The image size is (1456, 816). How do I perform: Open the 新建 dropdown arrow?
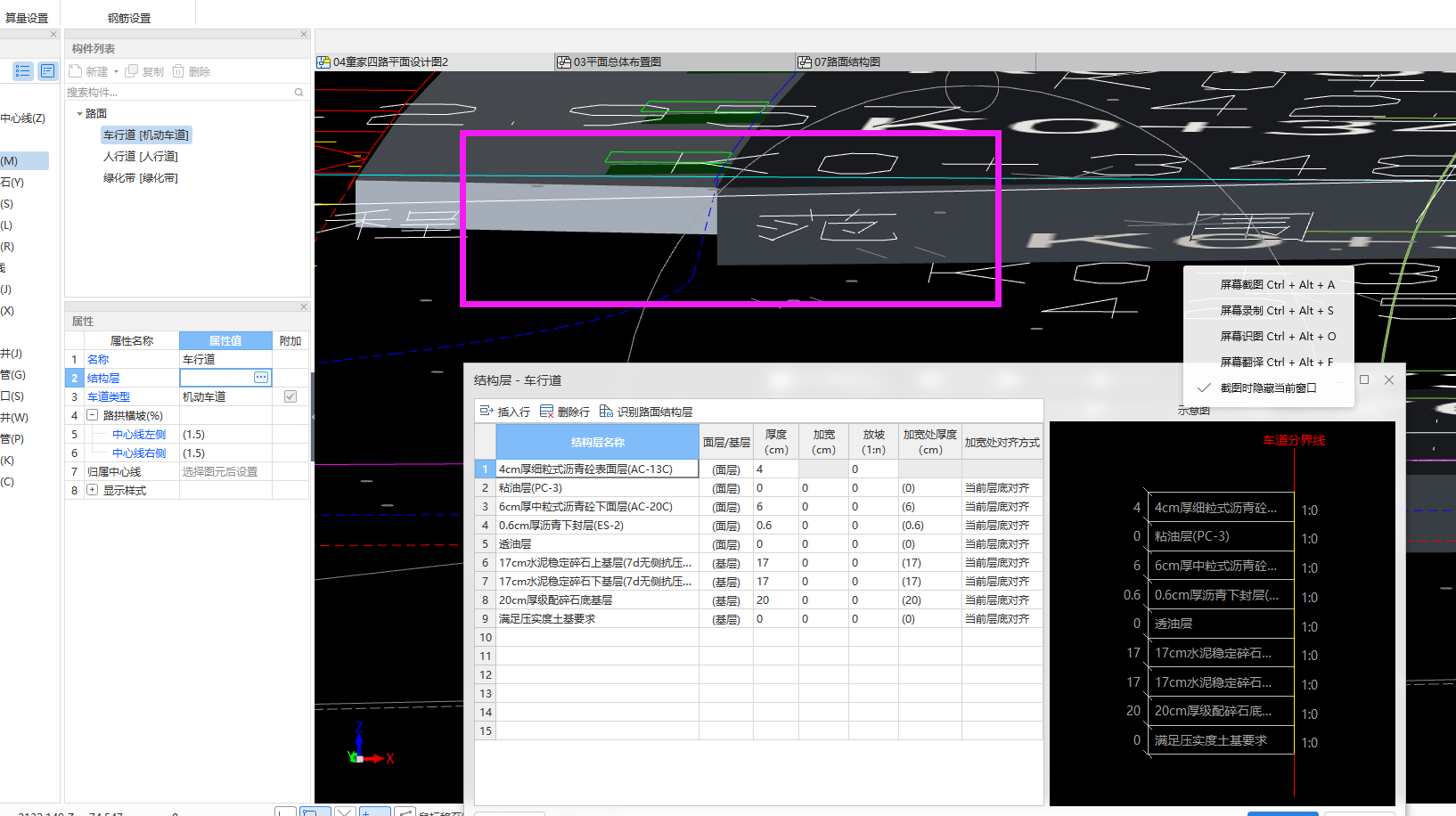click(x=116, y=72)
